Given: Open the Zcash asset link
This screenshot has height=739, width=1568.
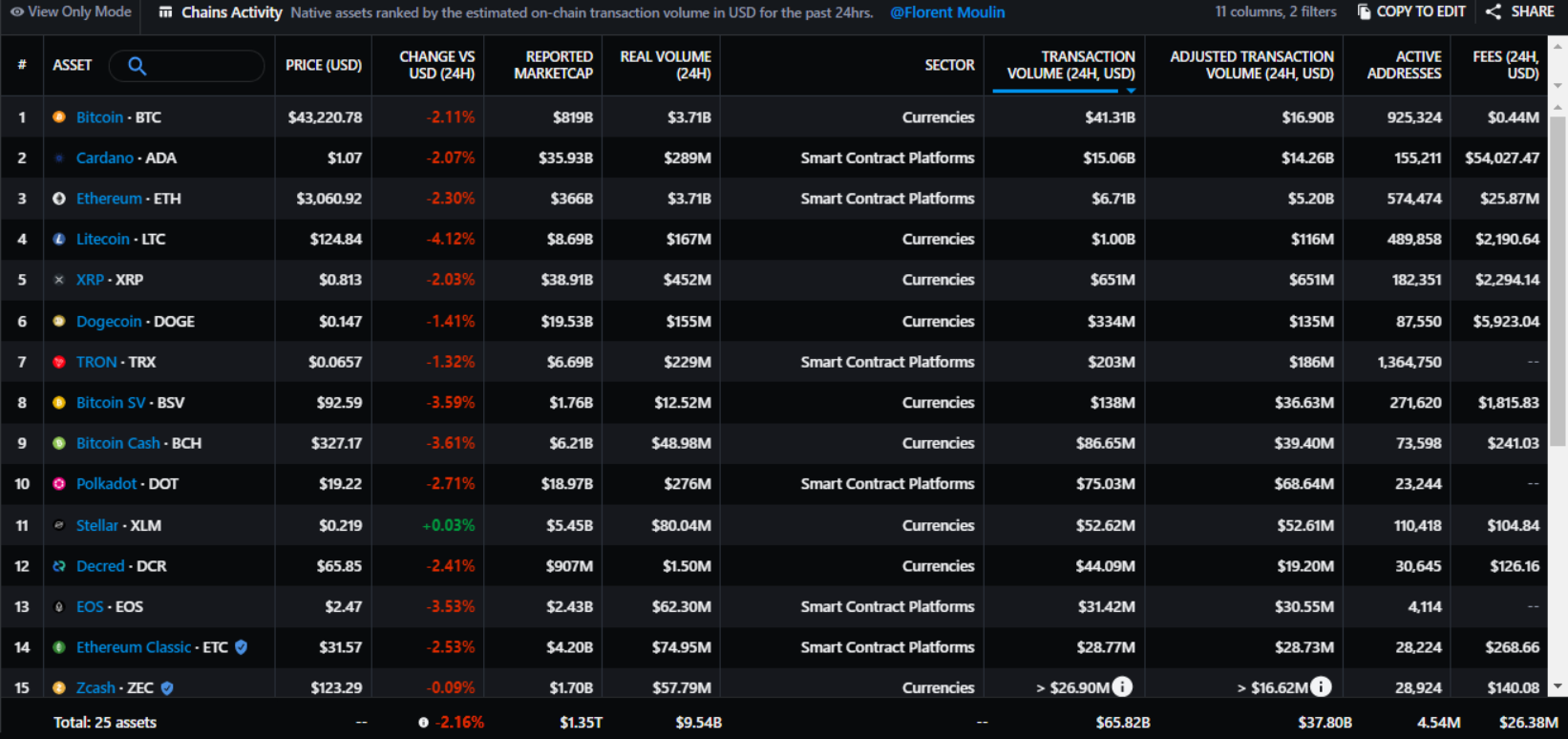Looking at the screenshot, I should (x=95, y=688).
